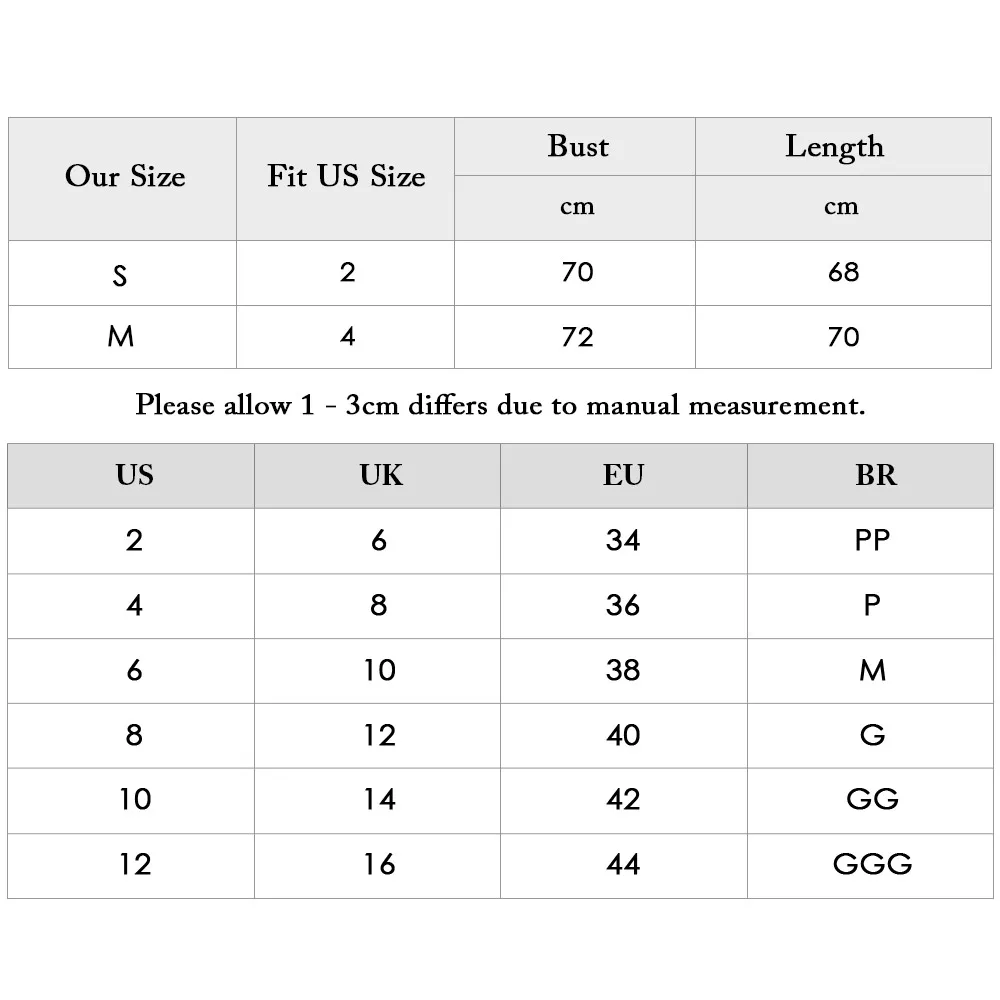Select the 'PP' Brazilian size cell
1000x1000 pixels.
tap(871, 541)
